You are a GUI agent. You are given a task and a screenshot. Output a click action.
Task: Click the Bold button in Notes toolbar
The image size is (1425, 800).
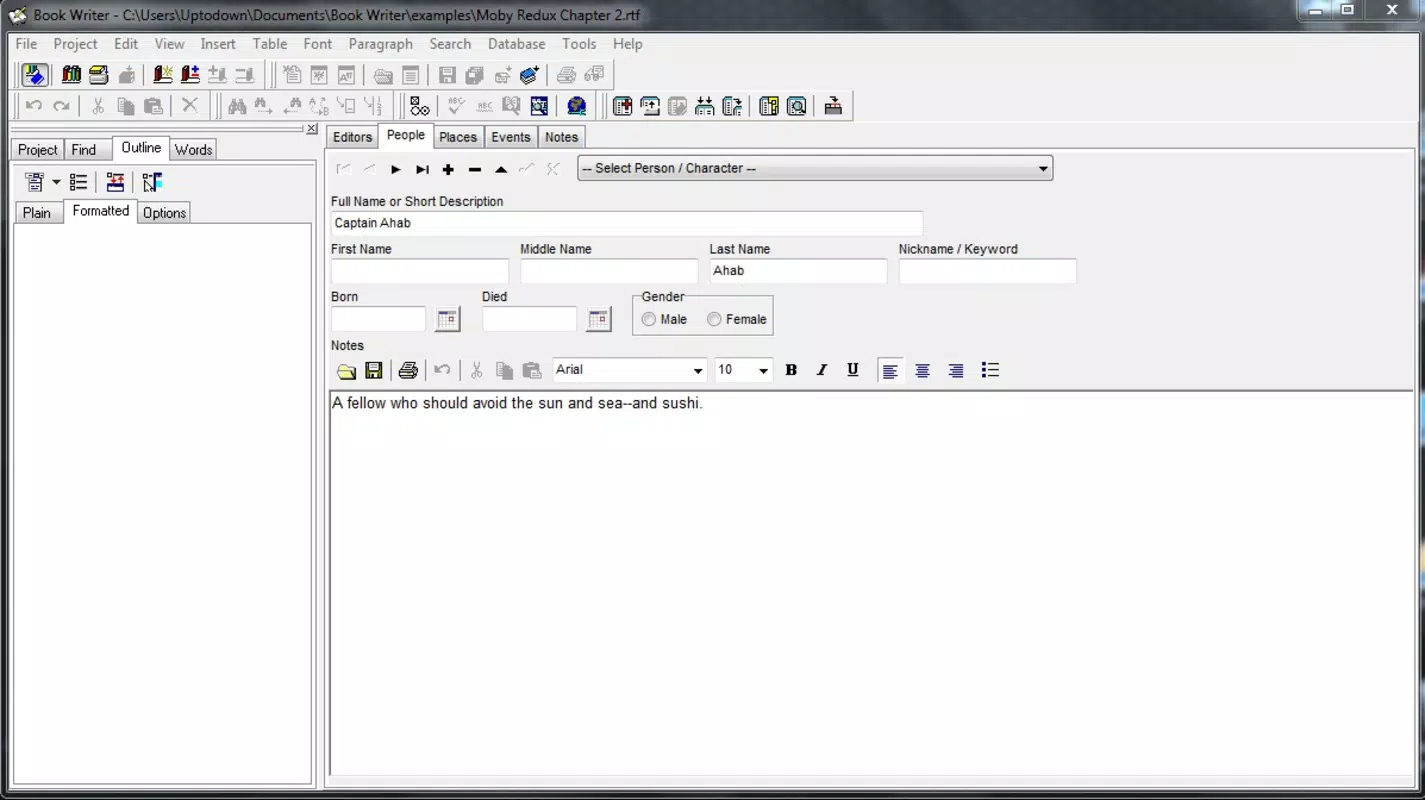pyautogui.click(x=791, y=370)
